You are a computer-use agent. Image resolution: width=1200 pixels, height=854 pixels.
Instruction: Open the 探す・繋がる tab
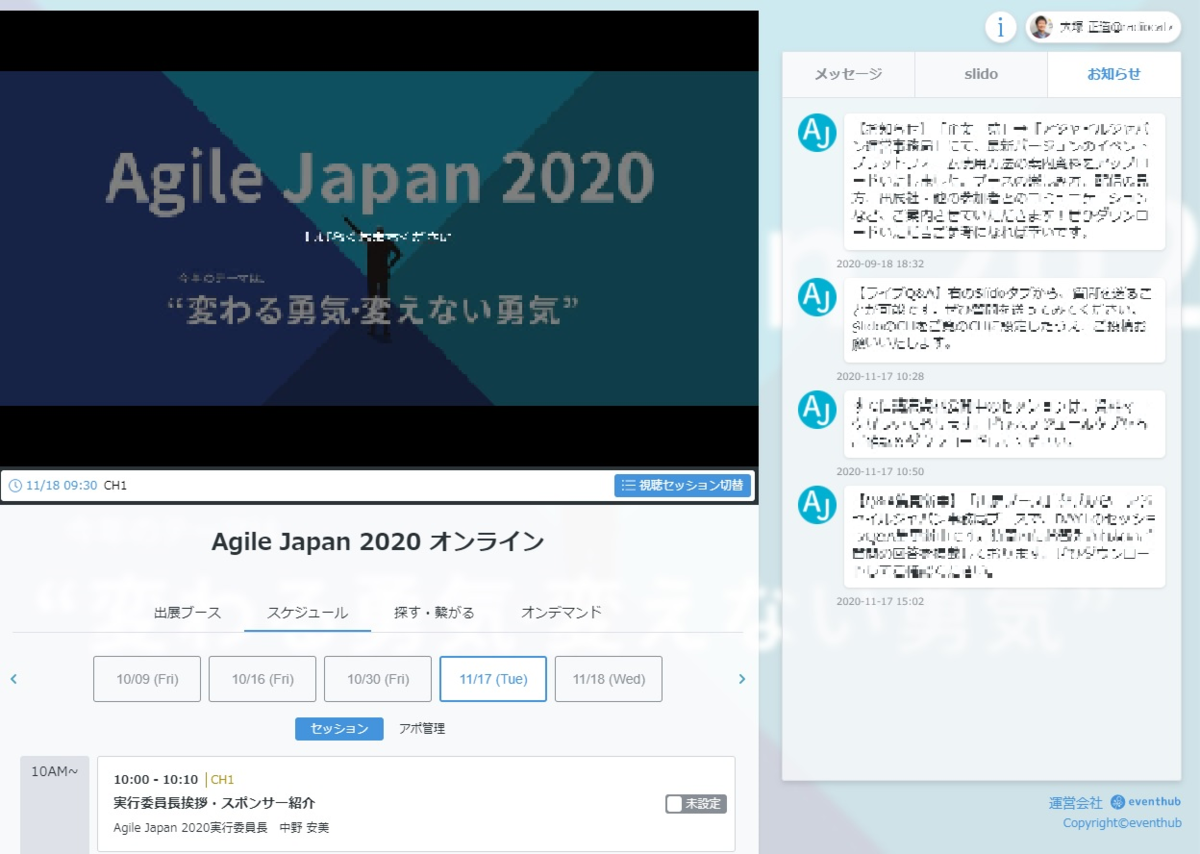point(434,612)
